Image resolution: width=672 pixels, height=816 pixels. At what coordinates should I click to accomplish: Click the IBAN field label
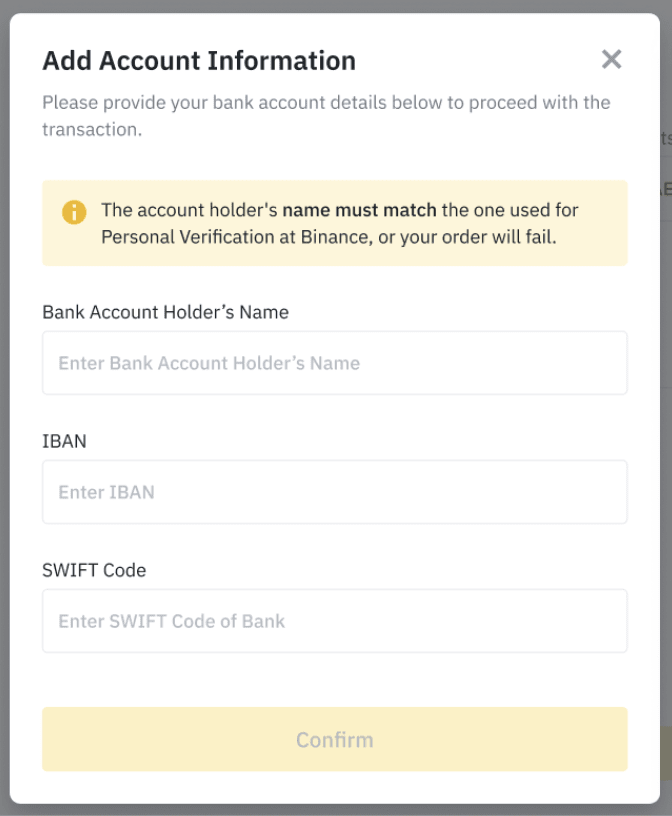64,441
